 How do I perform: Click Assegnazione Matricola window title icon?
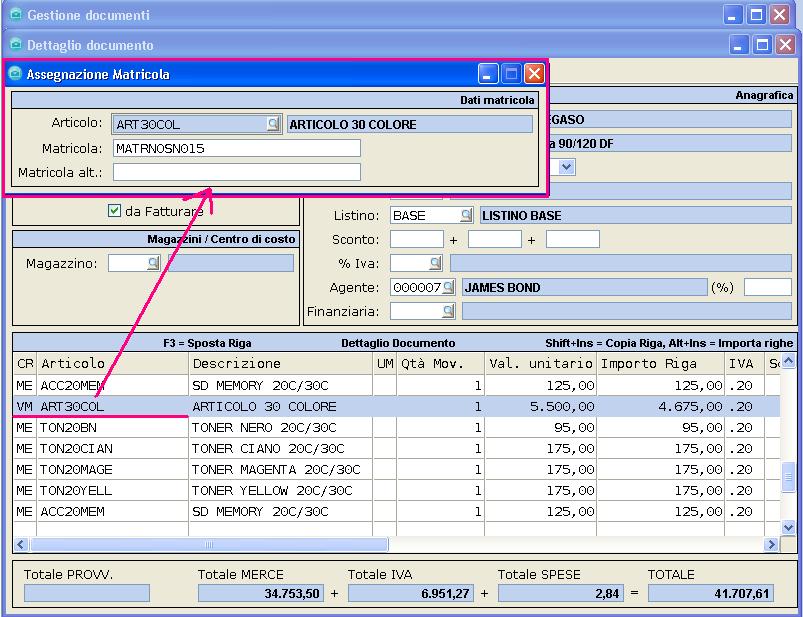click(x=16, y=74)
